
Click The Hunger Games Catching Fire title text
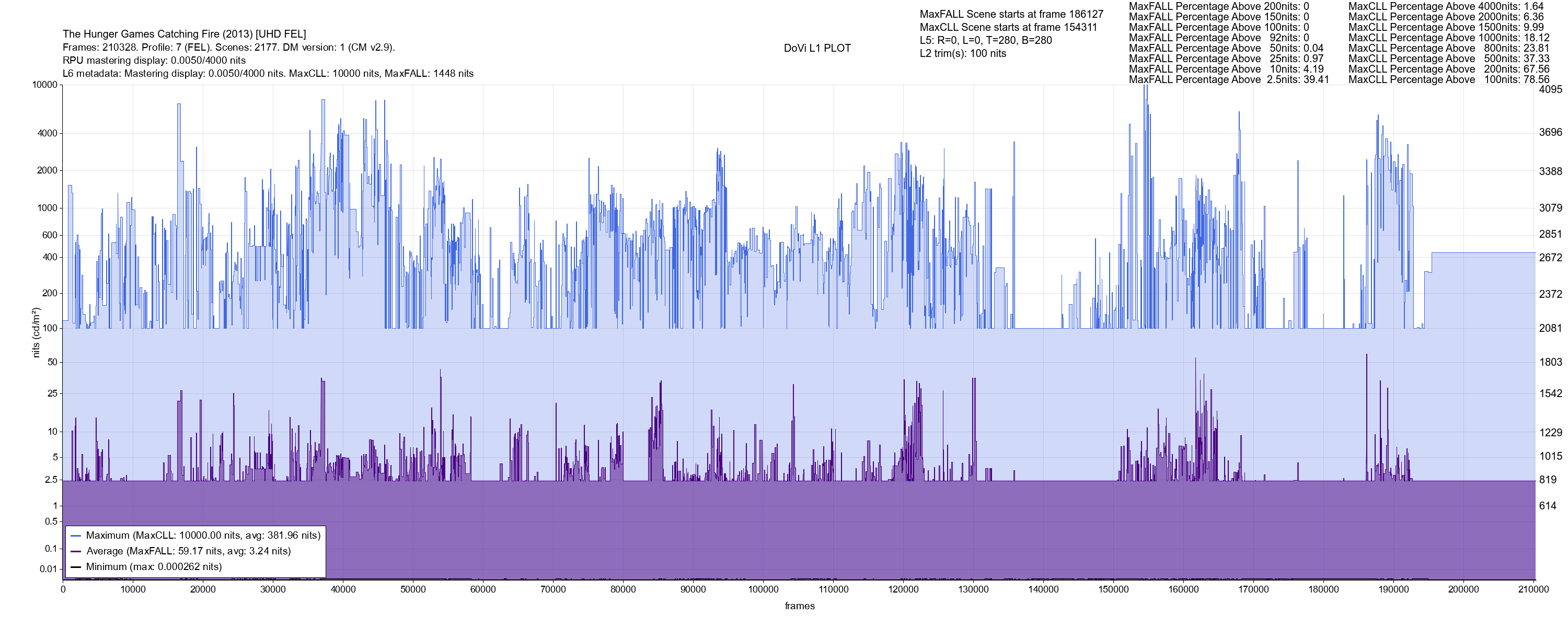[x=184, y=34]
